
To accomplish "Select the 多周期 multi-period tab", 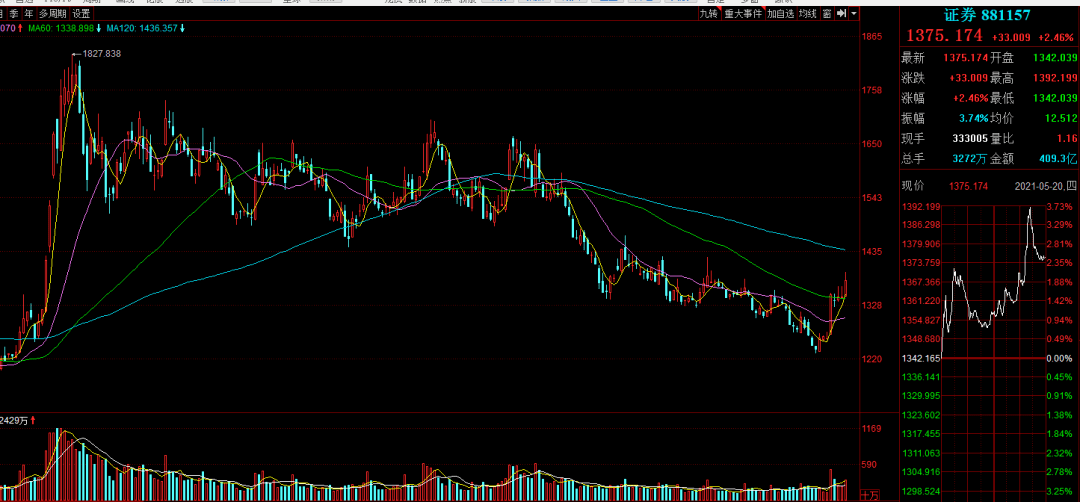I will [x=52, y=14].
